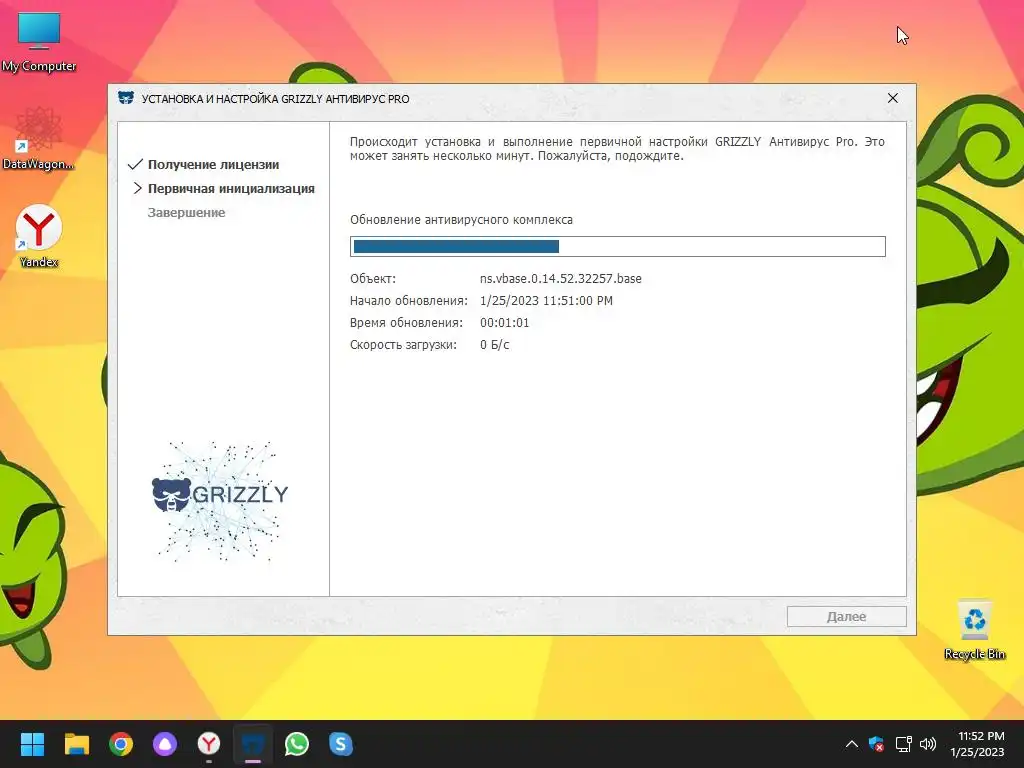1024x768 pixels.
Task: Open the Alice assistant taskbar icon
Action: tap(165, 744)
